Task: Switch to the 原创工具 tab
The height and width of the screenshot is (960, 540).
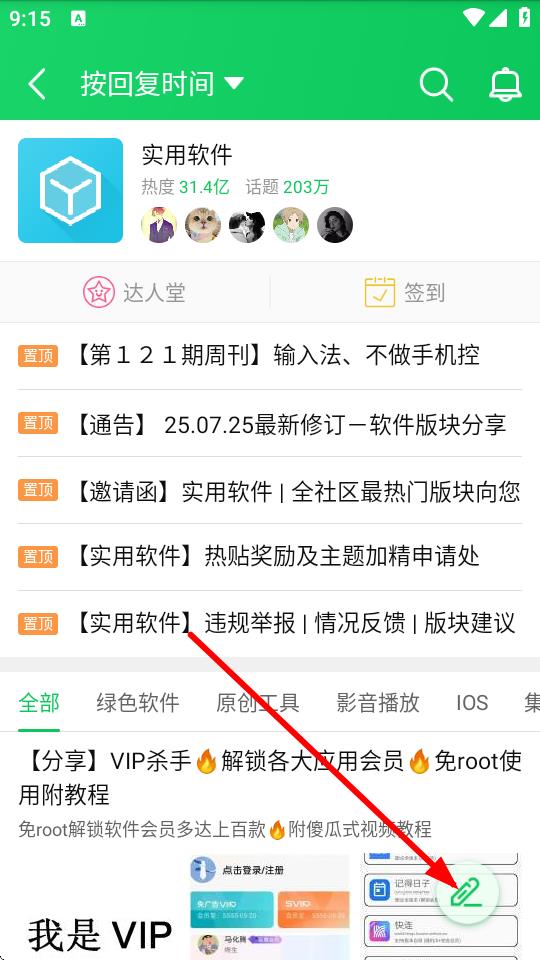Action: tap(258, 702)
